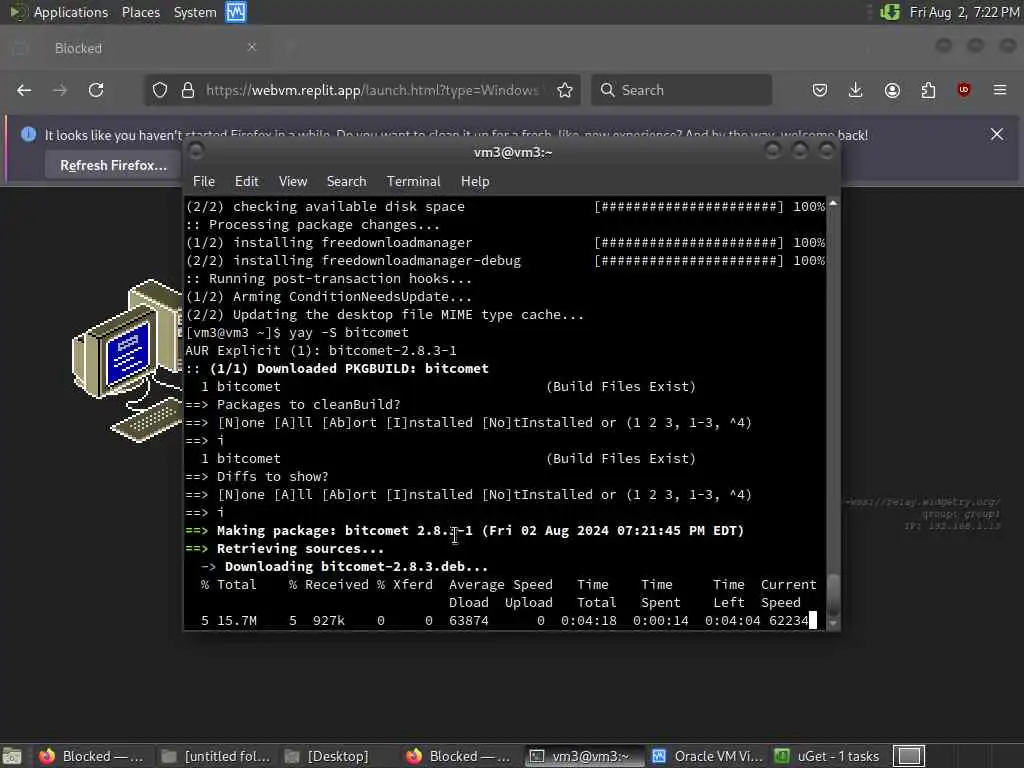
Task: Open the Extensions puzzle icon
Action: click(x=928, y=90)
